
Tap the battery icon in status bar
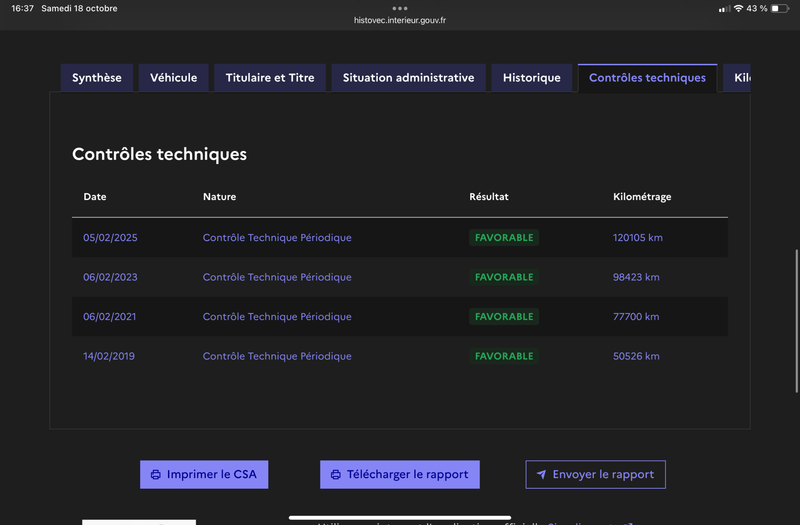coord(781,8)
